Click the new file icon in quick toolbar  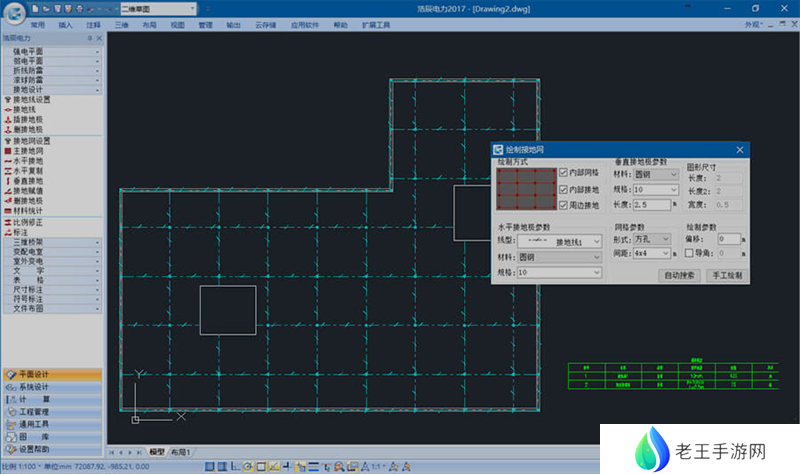(x=35, y=8)
